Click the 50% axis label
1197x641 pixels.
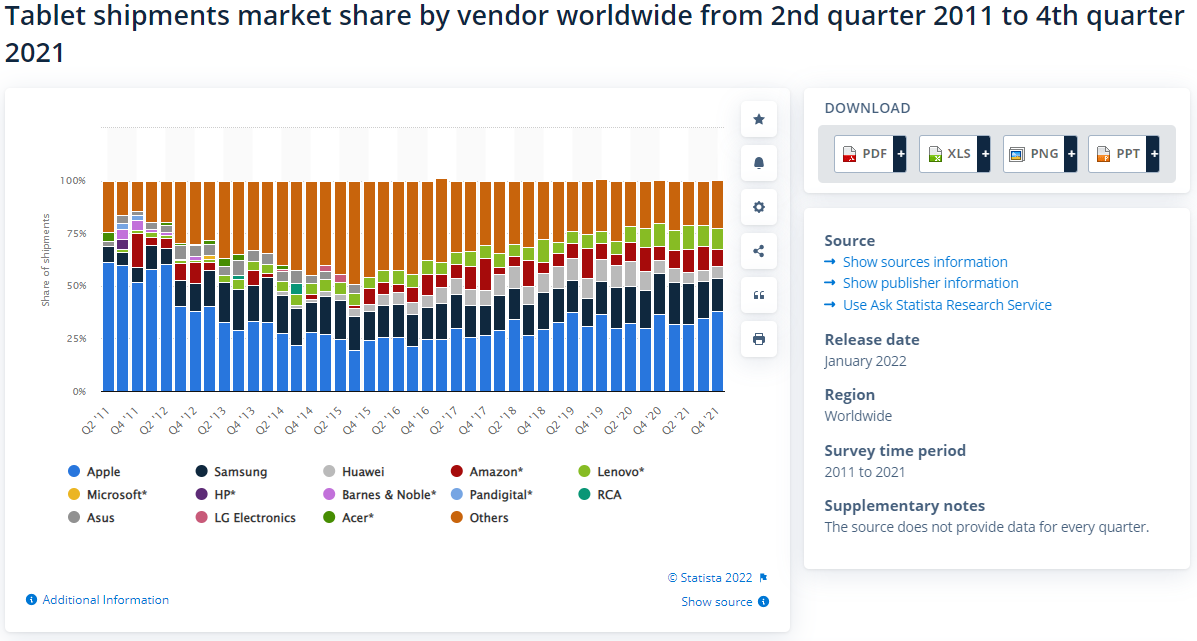point(76,285)
